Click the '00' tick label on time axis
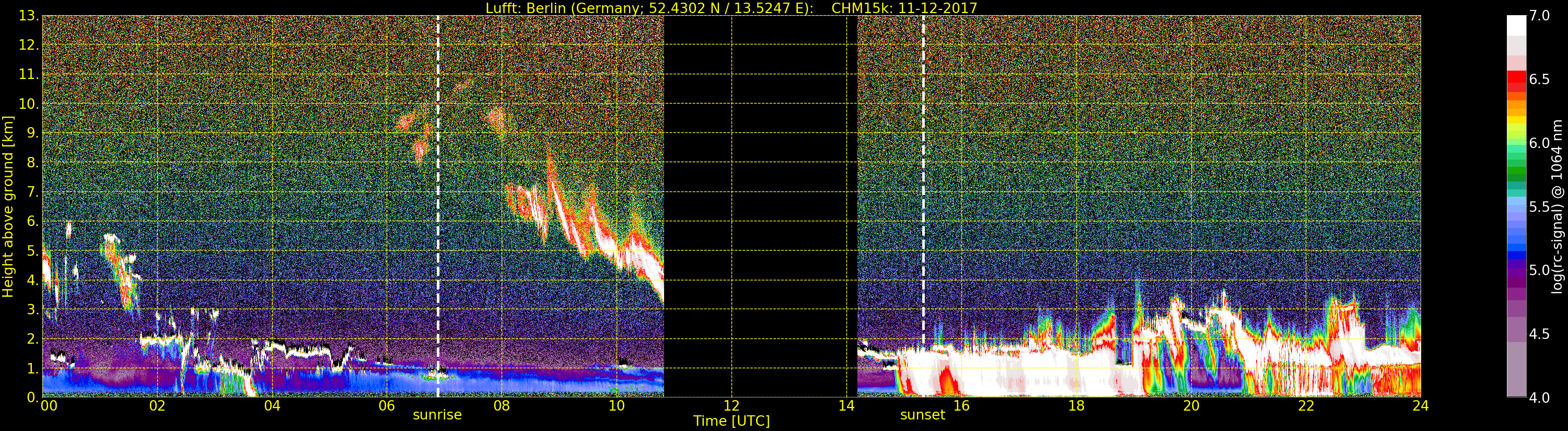The width and height of the screenshot is (1568, 431). pyautogui.click(x=49, y=406)
